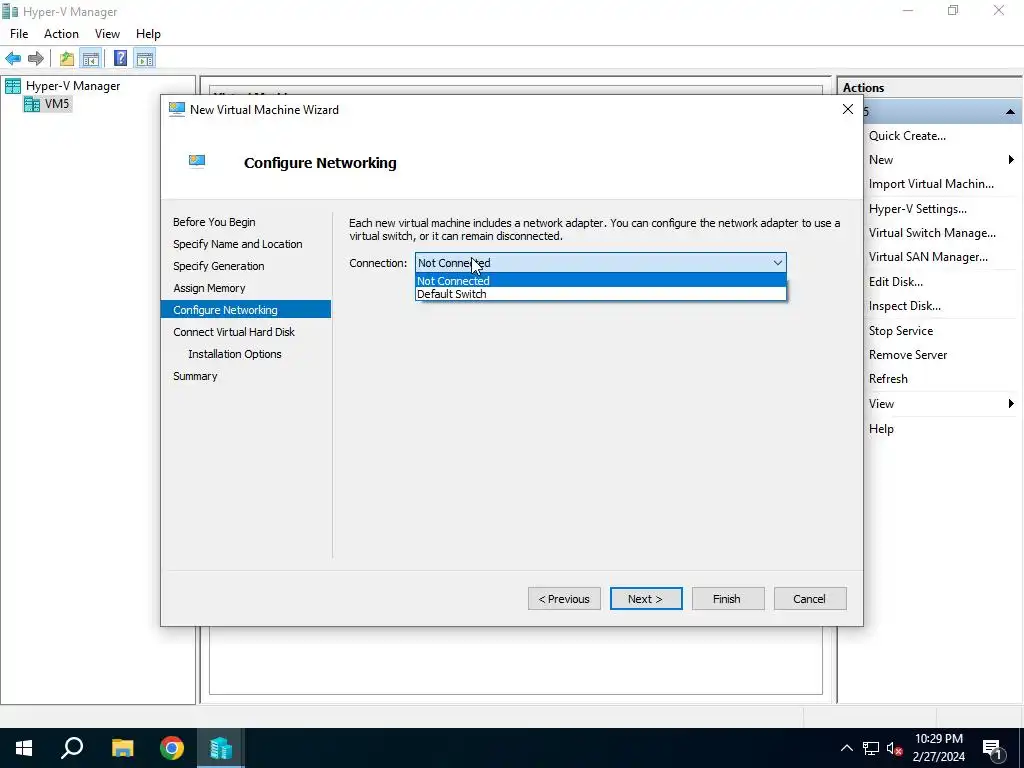Screen dimensions: 1024x768
Task: Open Hyper-V Settings action
Action: coord(918,209)
